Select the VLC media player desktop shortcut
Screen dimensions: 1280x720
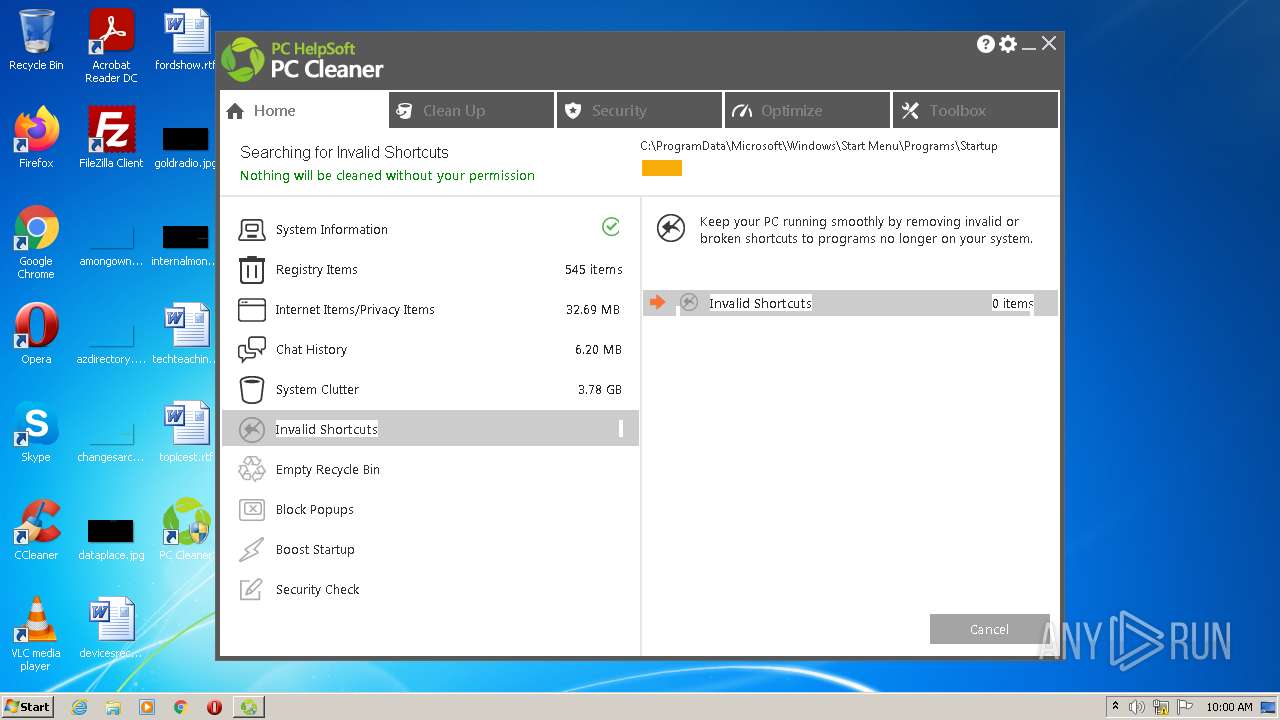(x=36, y=634)
